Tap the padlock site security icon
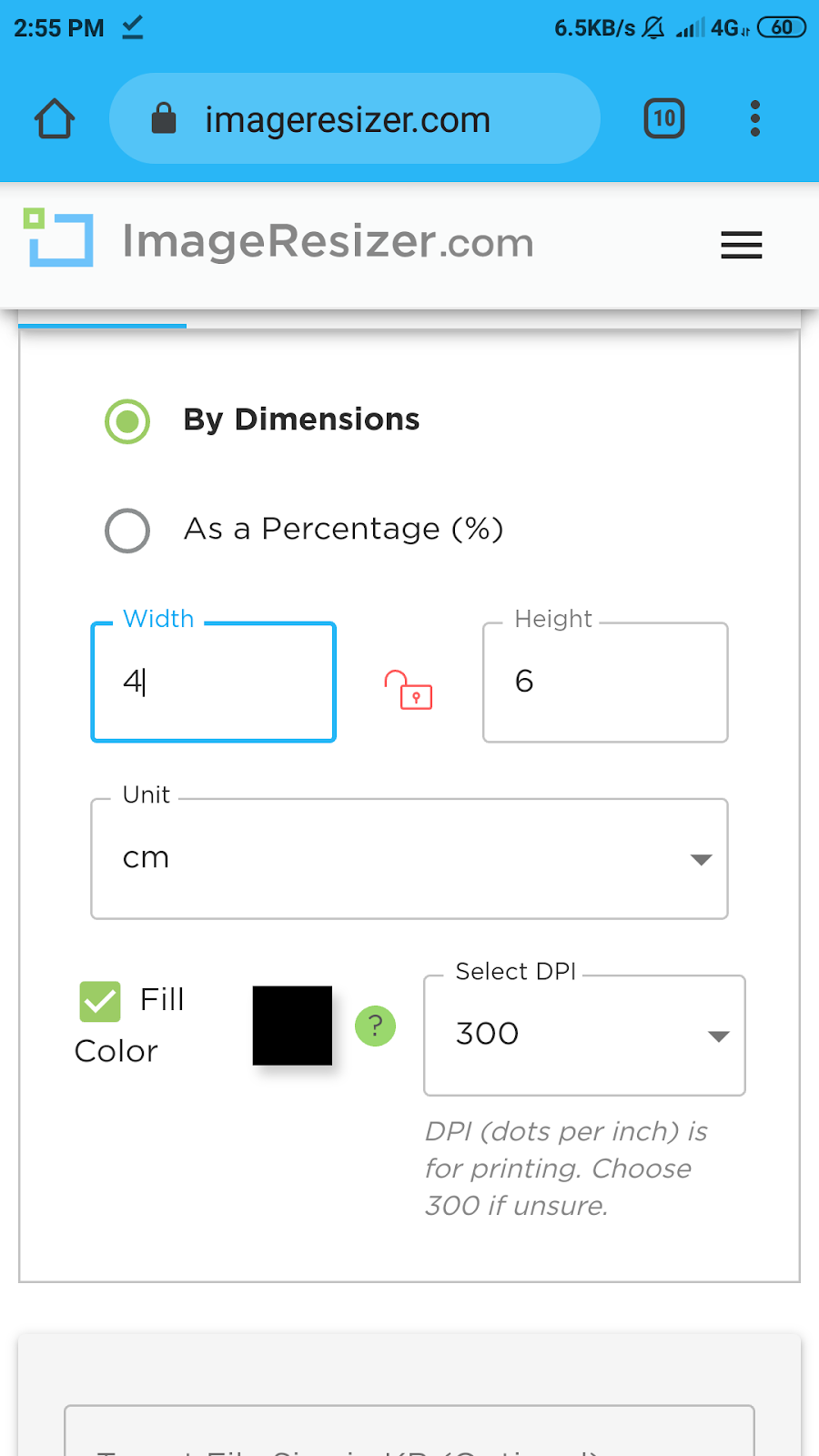The width and height of the screenshot is (819, 1456). (x=164, y=119)
